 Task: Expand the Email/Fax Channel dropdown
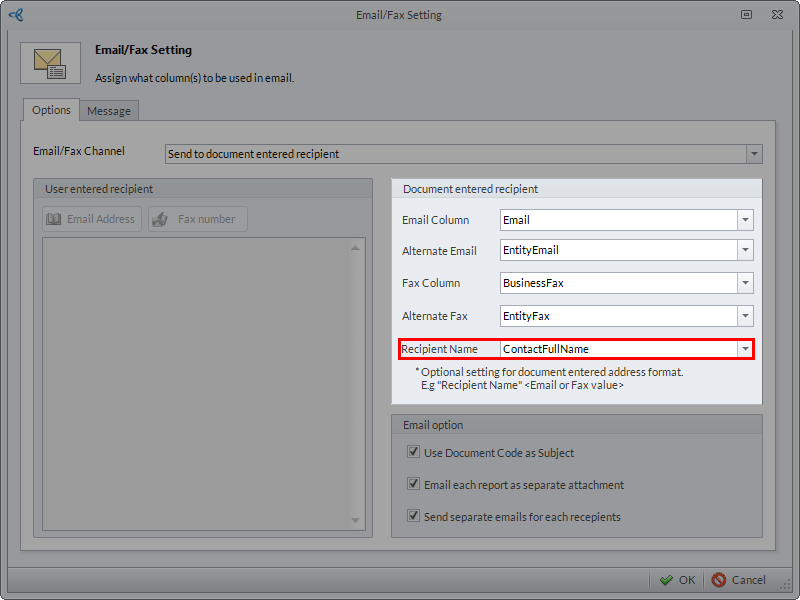[x=754, y=154]
